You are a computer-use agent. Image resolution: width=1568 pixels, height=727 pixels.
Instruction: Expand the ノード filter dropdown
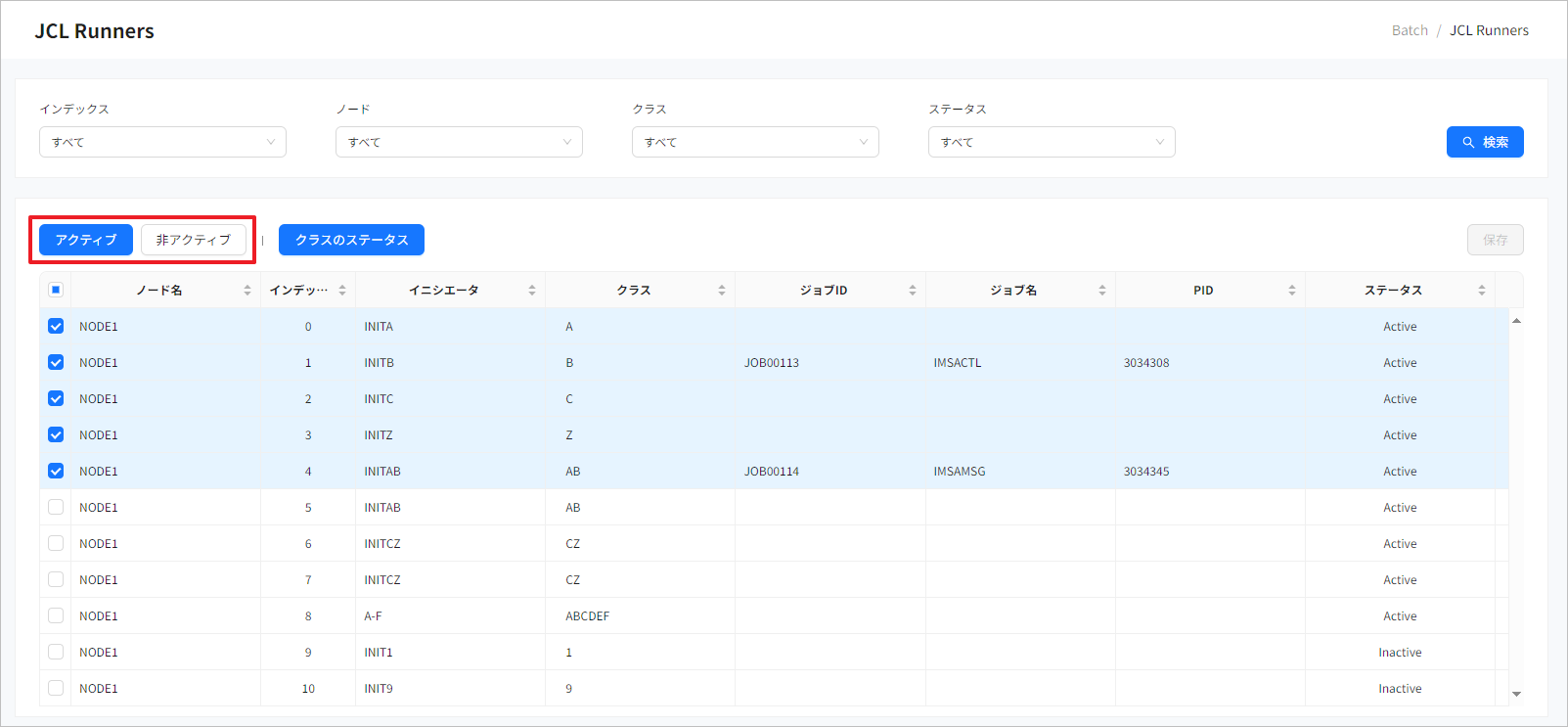[459, 142]
